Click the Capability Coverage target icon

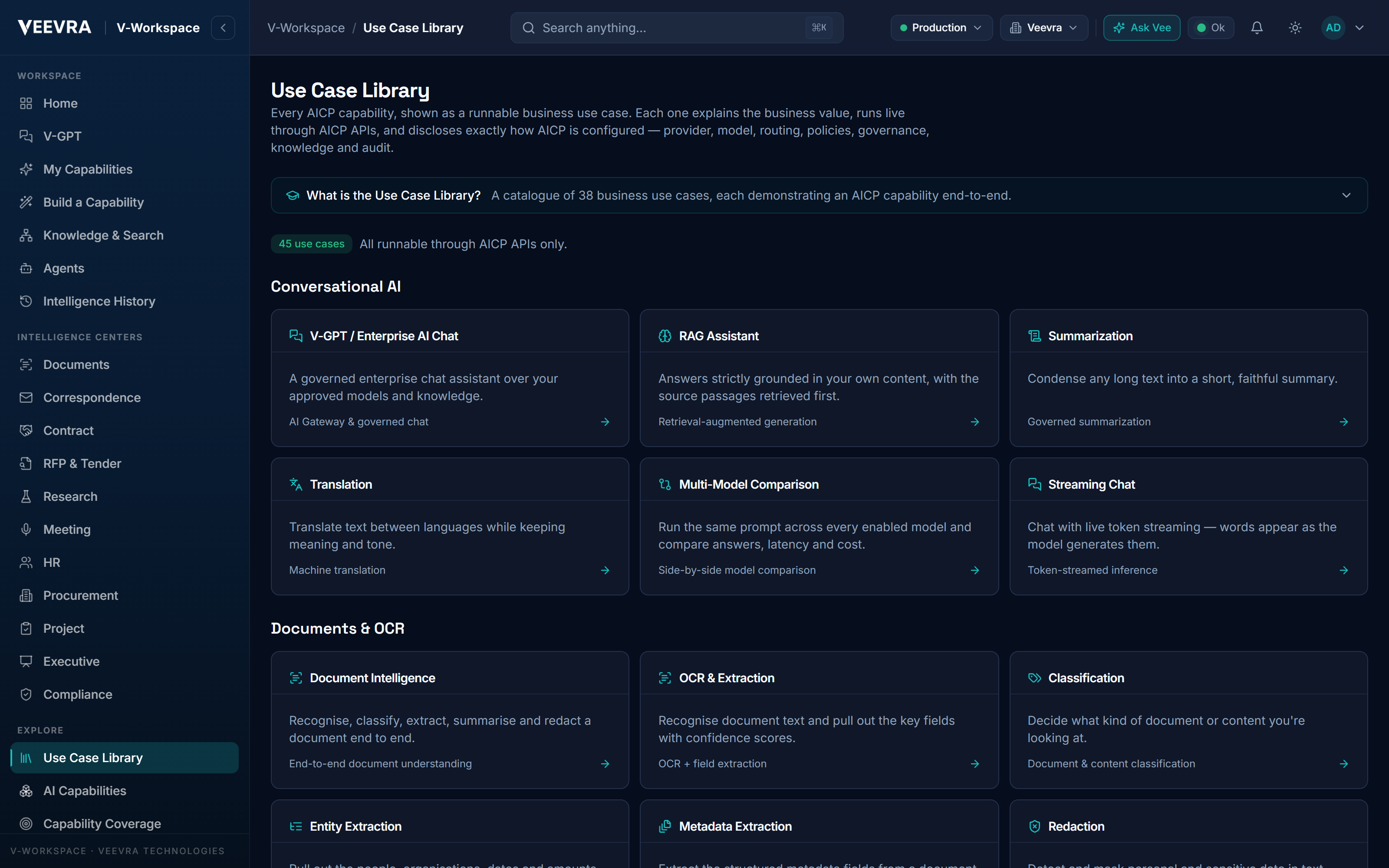point(26,824)
